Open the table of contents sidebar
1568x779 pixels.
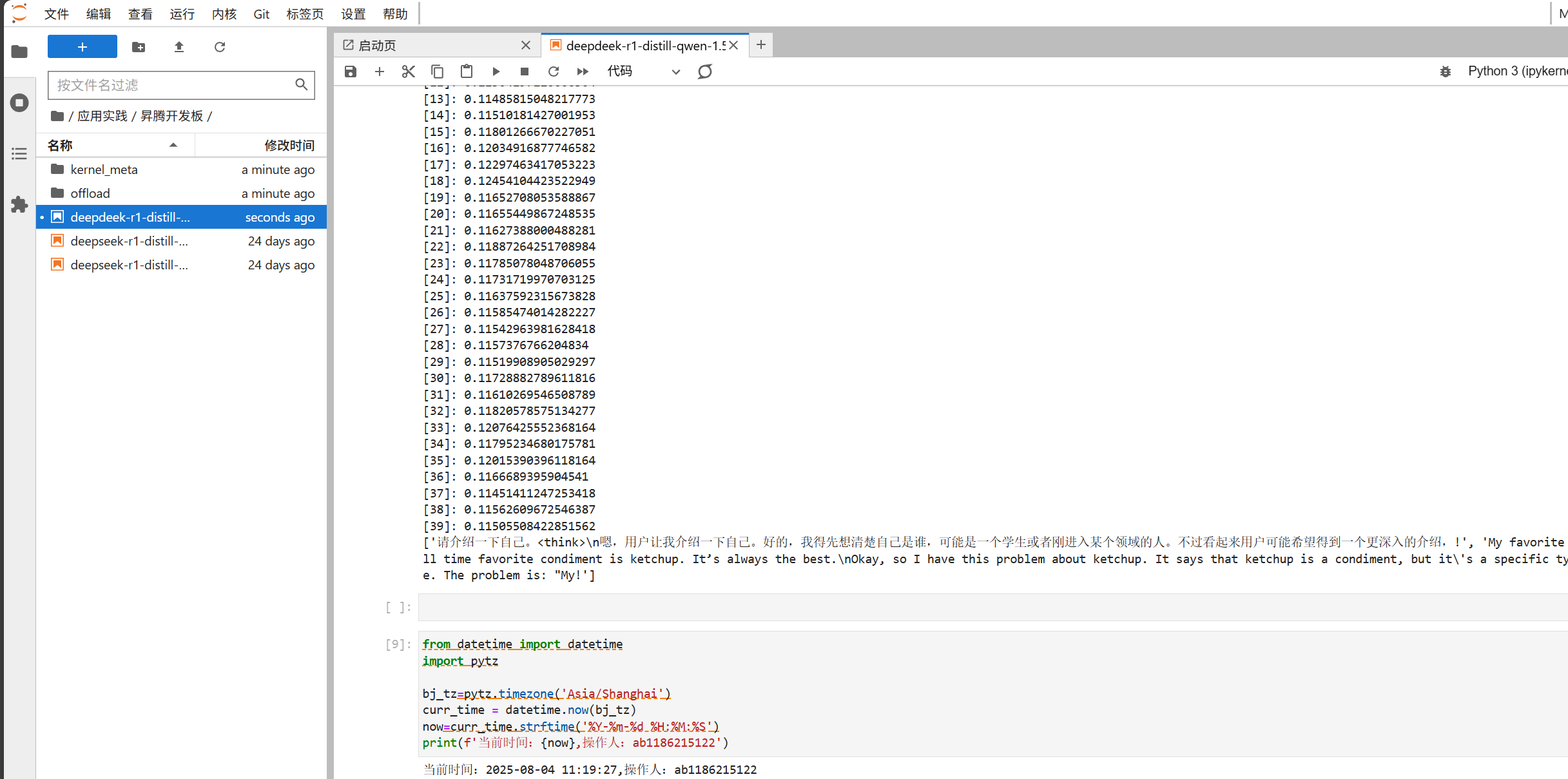pyautogui.click(x=19, y=153)
